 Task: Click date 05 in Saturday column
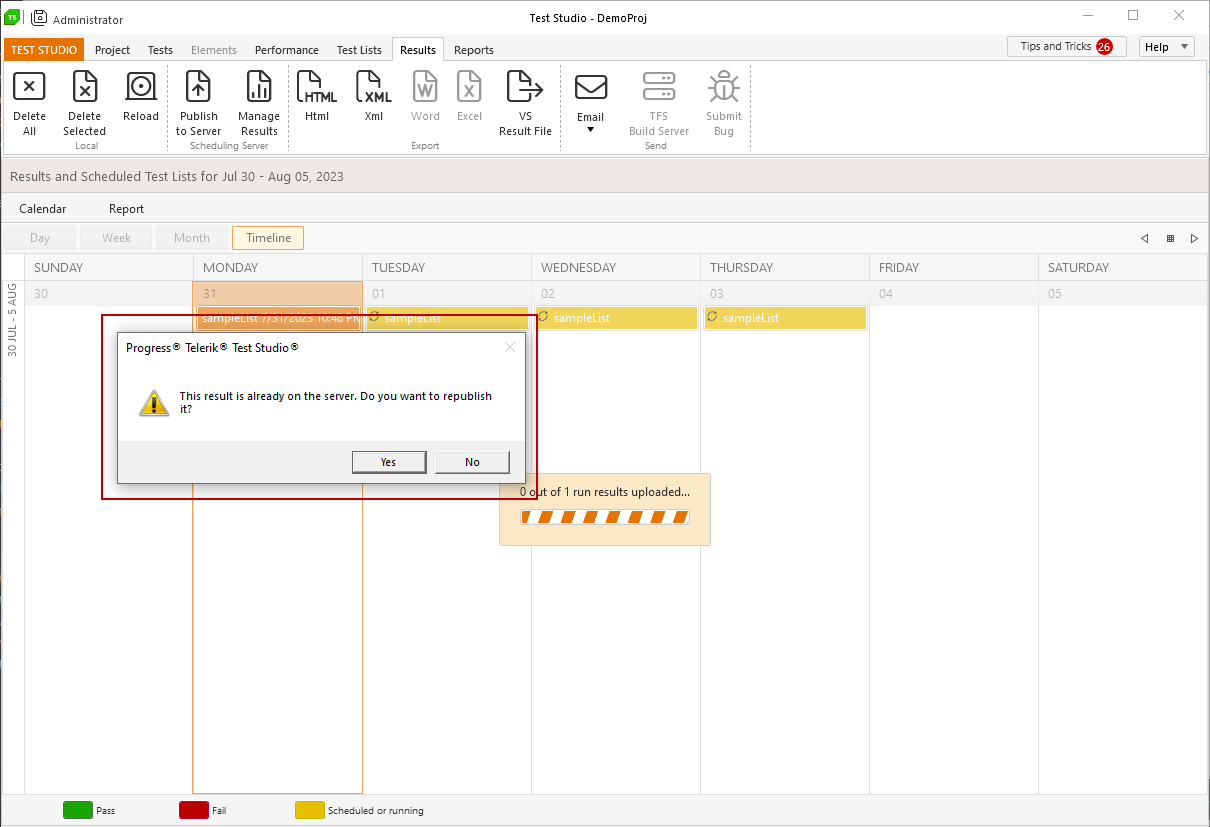coord(1055,294)
